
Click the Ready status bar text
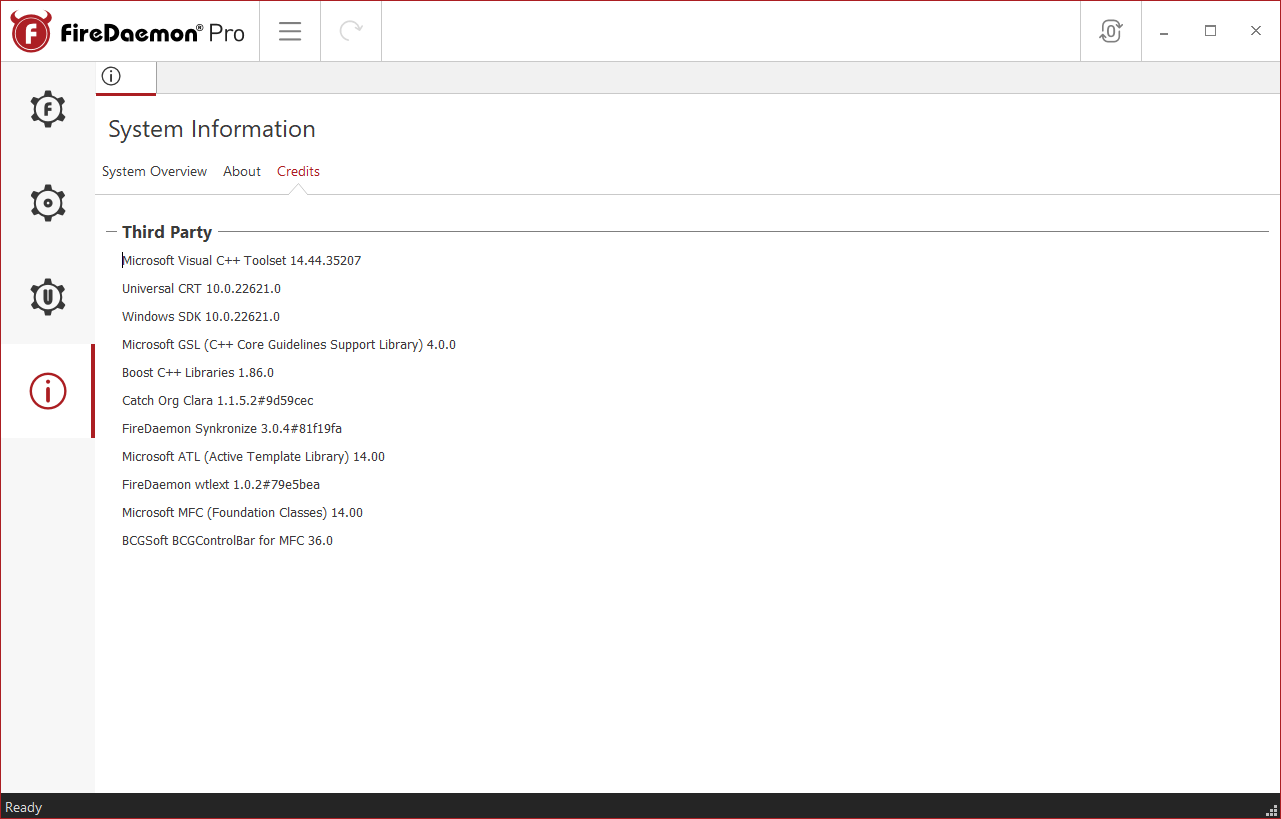pos(24,807)
